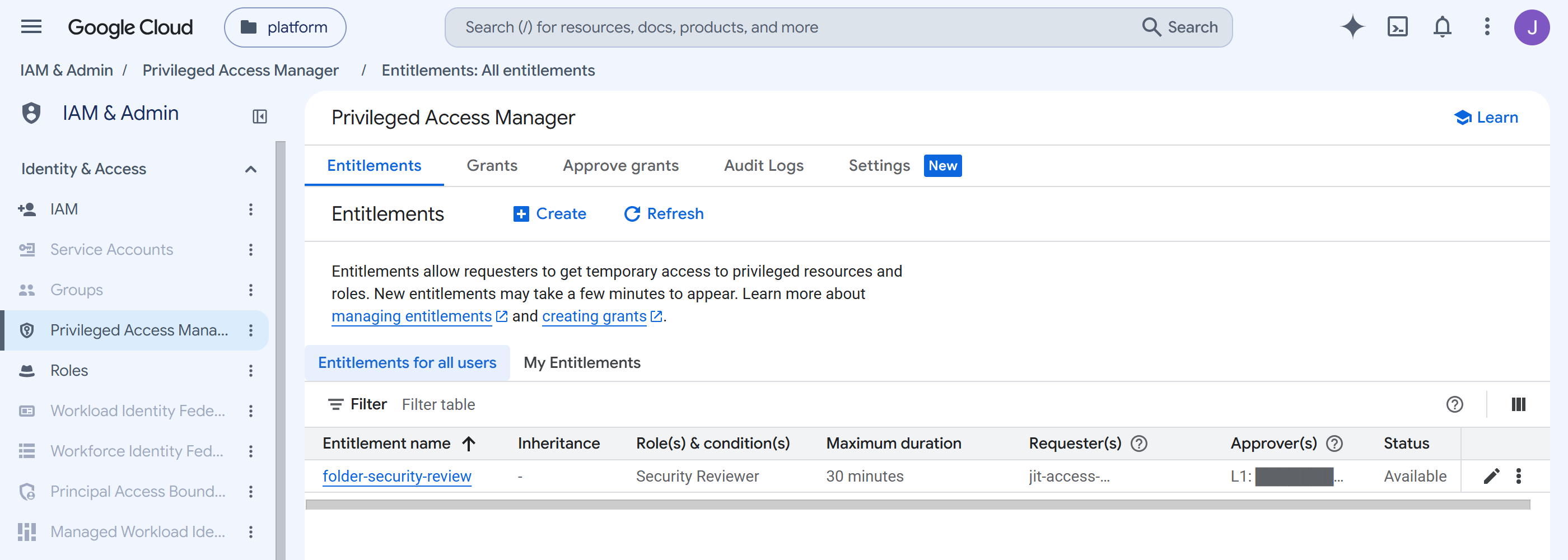Click the Search button
Viewport: 1568px width, 560px height.
point(1180,27)
